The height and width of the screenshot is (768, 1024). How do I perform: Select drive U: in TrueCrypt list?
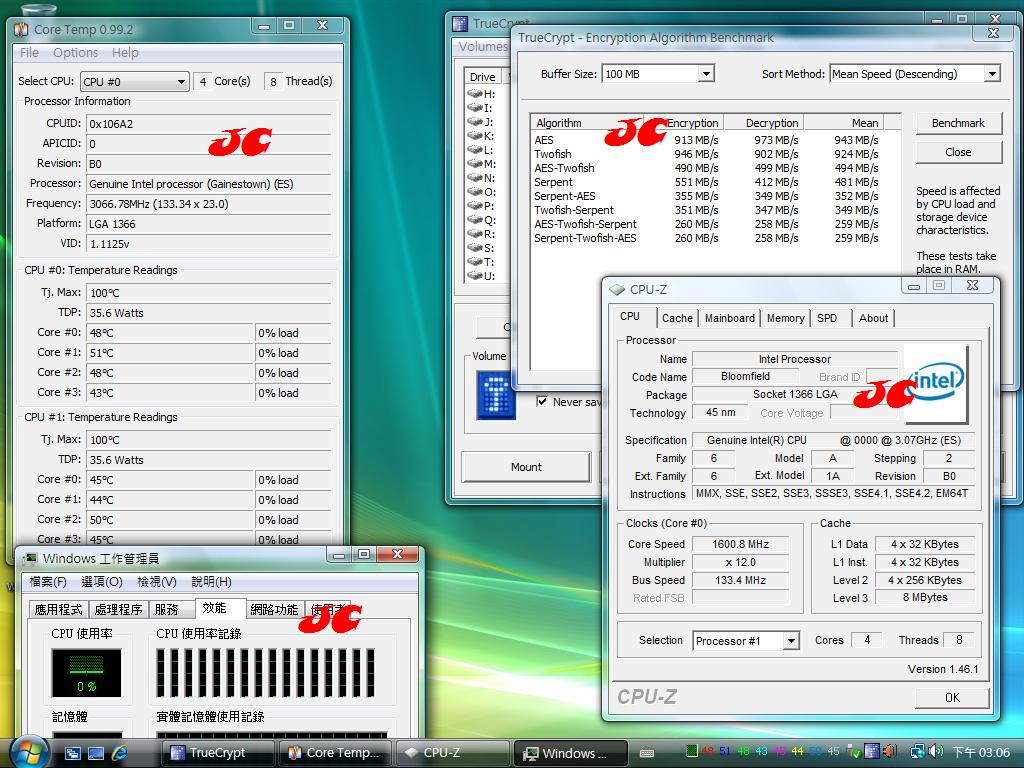[x=483, y=276]
